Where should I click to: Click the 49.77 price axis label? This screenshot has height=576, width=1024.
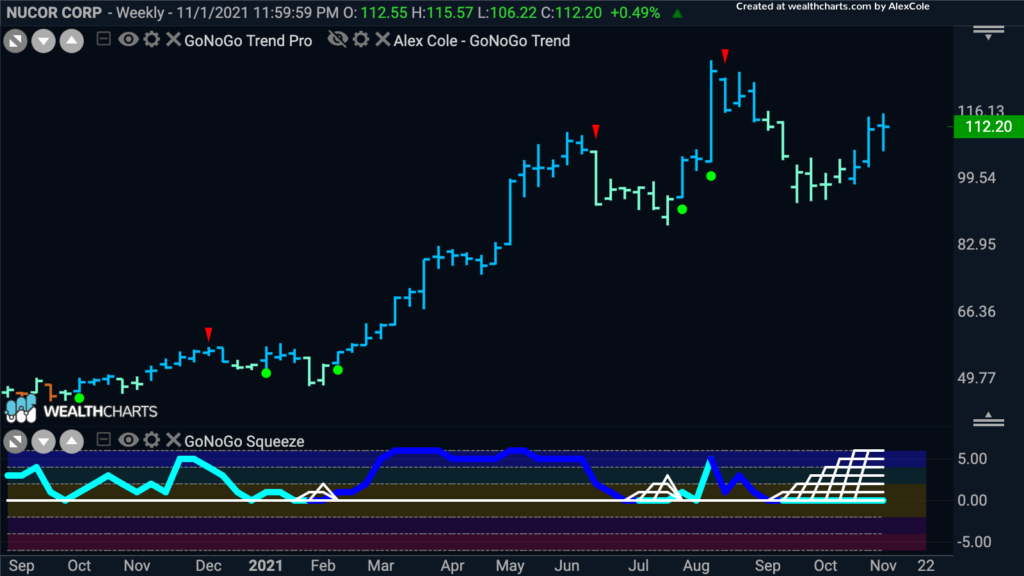point(976,378)
